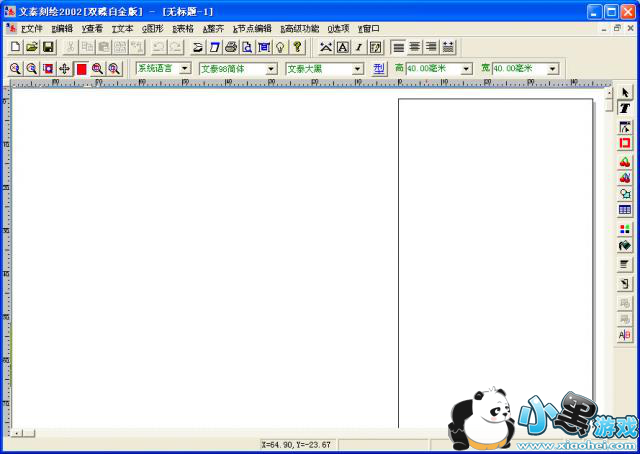Select the overlapping shapes tool
The image size is (640, 454).
[624, 194]
